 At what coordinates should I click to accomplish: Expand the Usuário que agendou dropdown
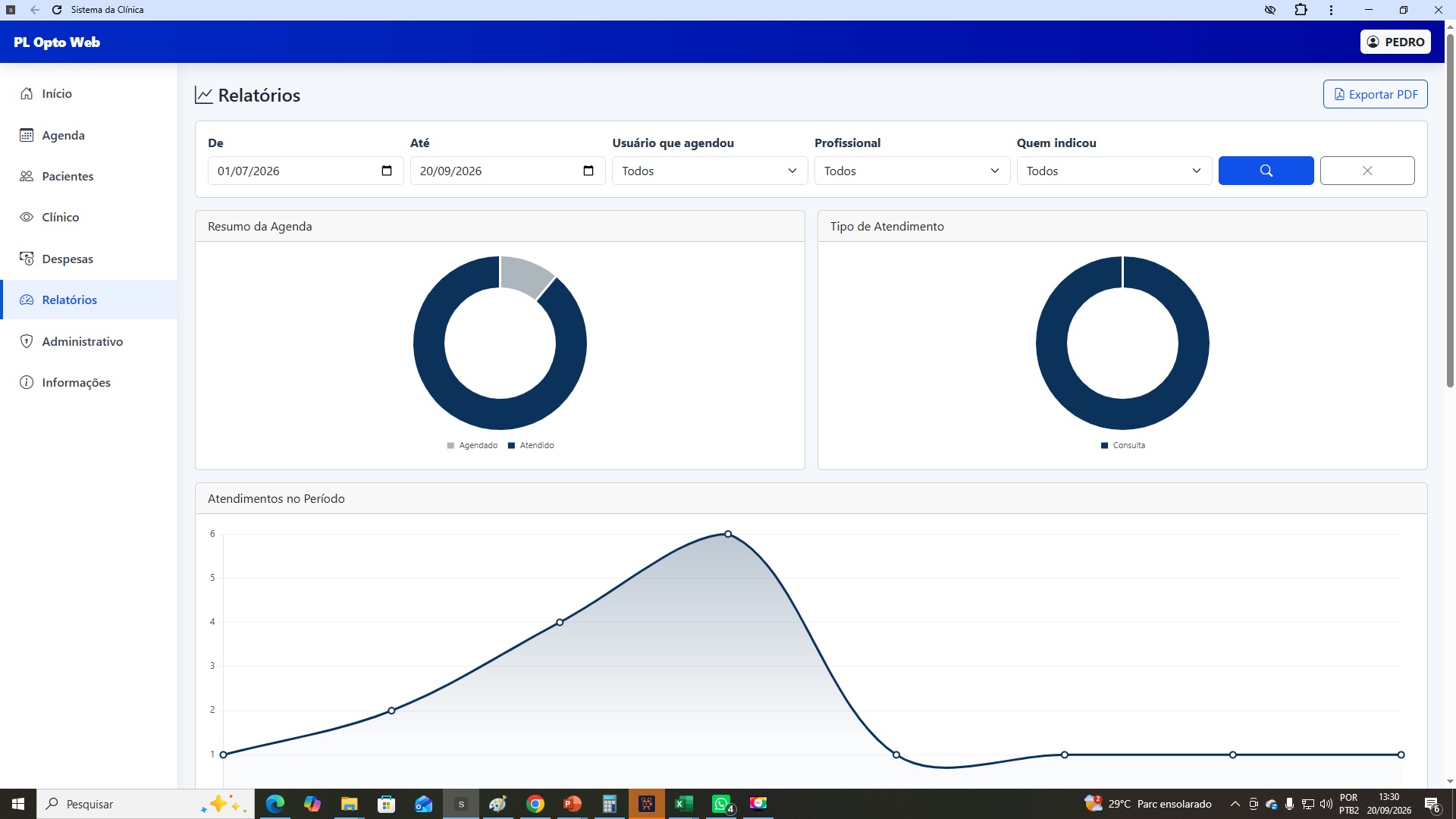pos(710,171)
